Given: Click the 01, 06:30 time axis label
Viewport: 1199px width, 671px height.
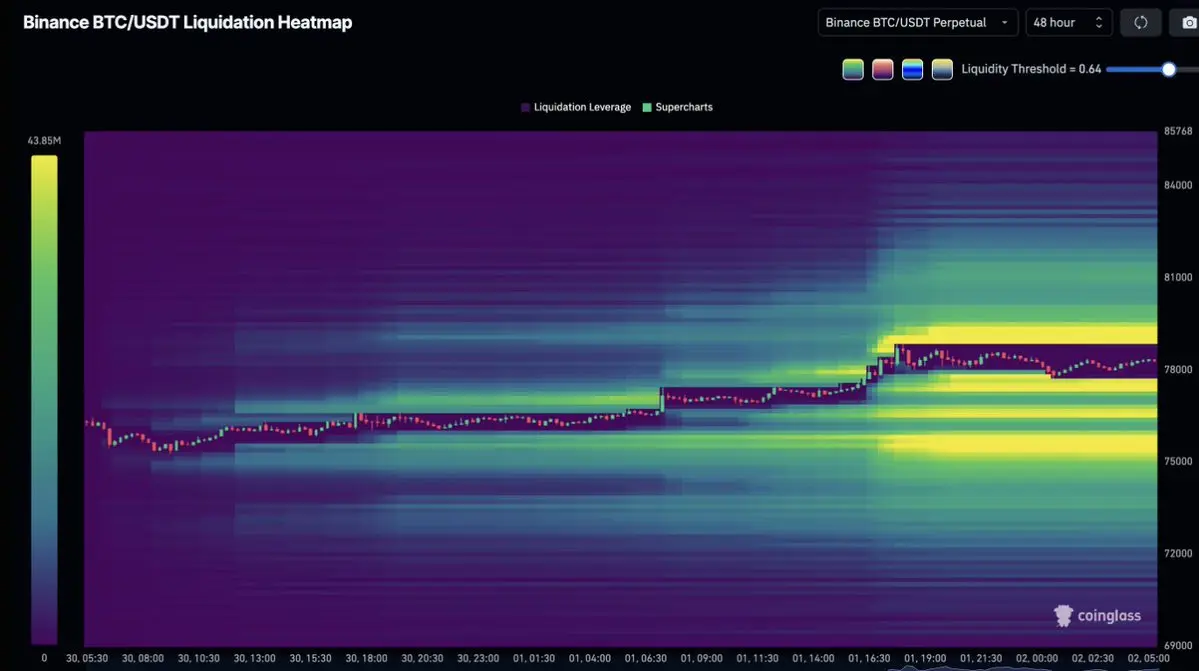Looking at the screenshot, I should 645,658.
